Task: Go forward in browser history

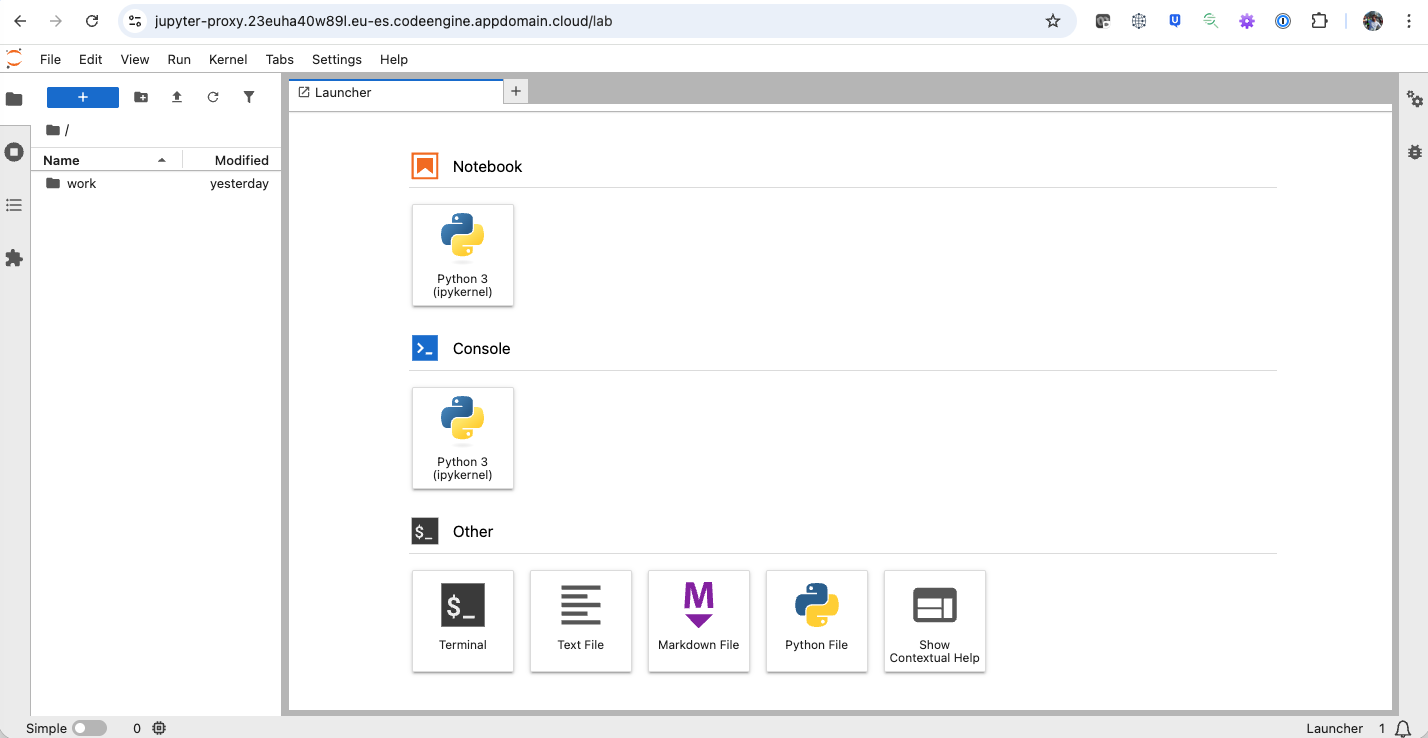Action: click(56, 21)
